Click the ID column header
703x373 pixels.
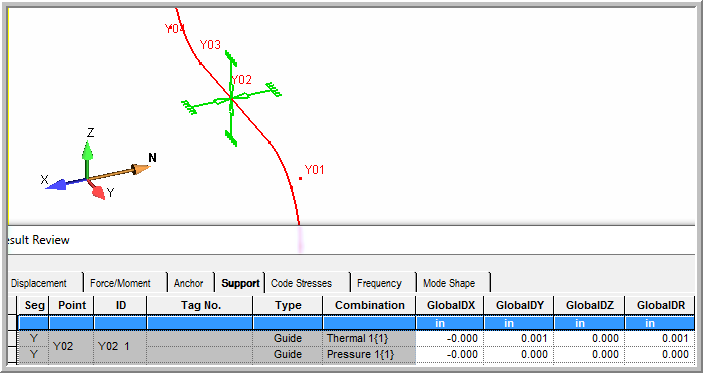point(121,305)
